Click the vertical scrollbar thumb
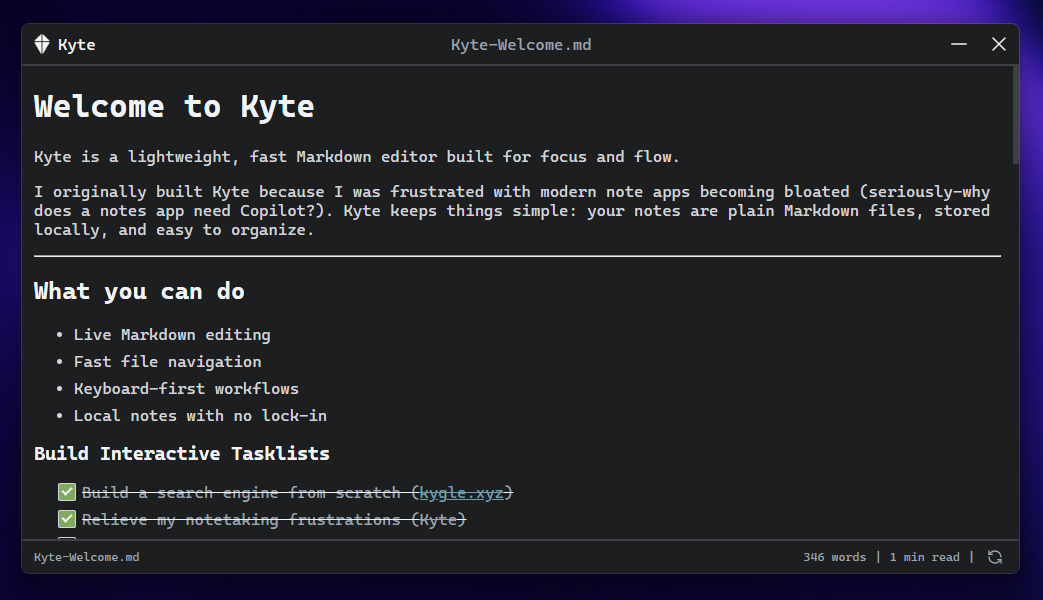1043x600 pixels. [1015, 114]
